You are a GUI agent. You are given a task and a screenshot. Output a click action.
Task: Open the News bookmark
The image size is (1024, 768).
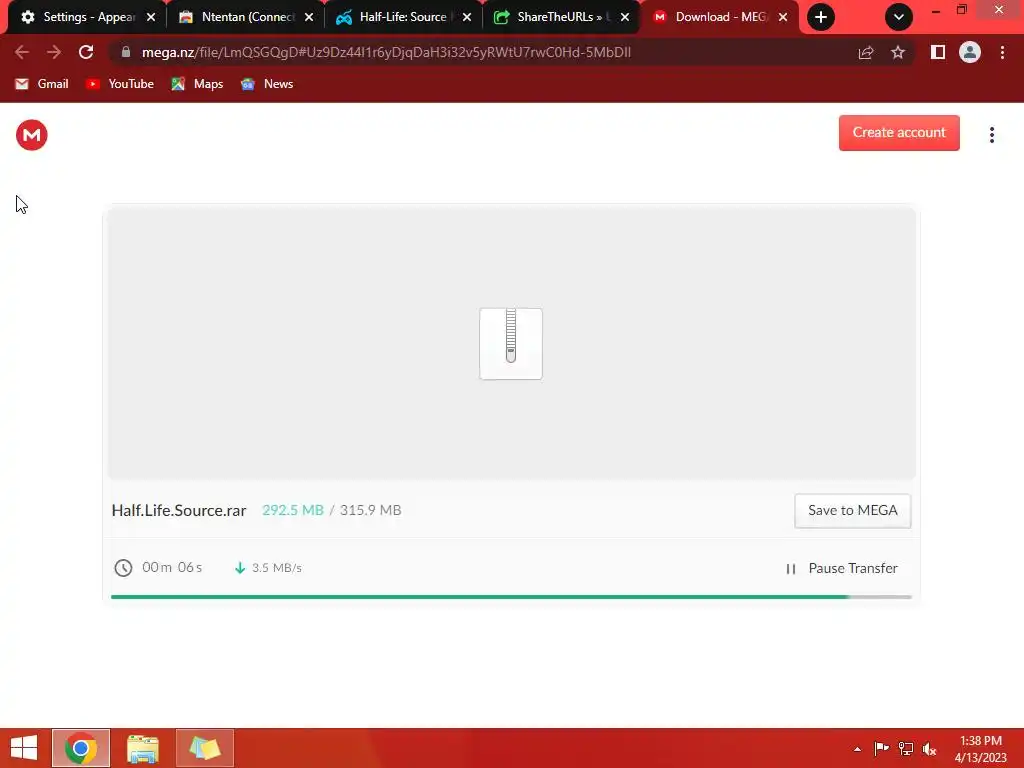[x=267, y=84]
